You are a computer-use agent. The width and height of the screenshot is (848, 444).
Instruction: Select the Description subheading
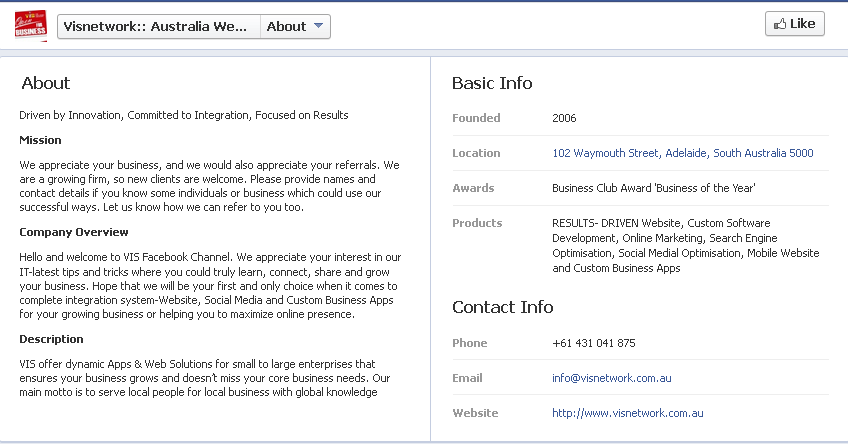(x=51, y=339)
